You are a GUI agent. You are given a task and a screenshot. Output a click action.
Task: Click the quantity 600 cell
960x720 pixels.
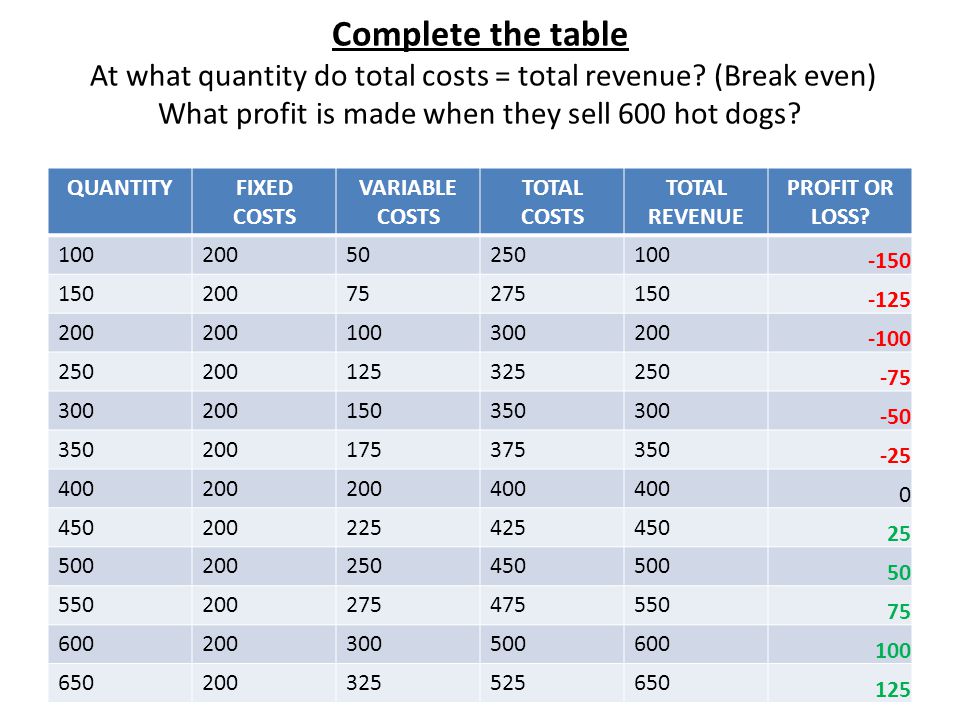coord(120,644)
